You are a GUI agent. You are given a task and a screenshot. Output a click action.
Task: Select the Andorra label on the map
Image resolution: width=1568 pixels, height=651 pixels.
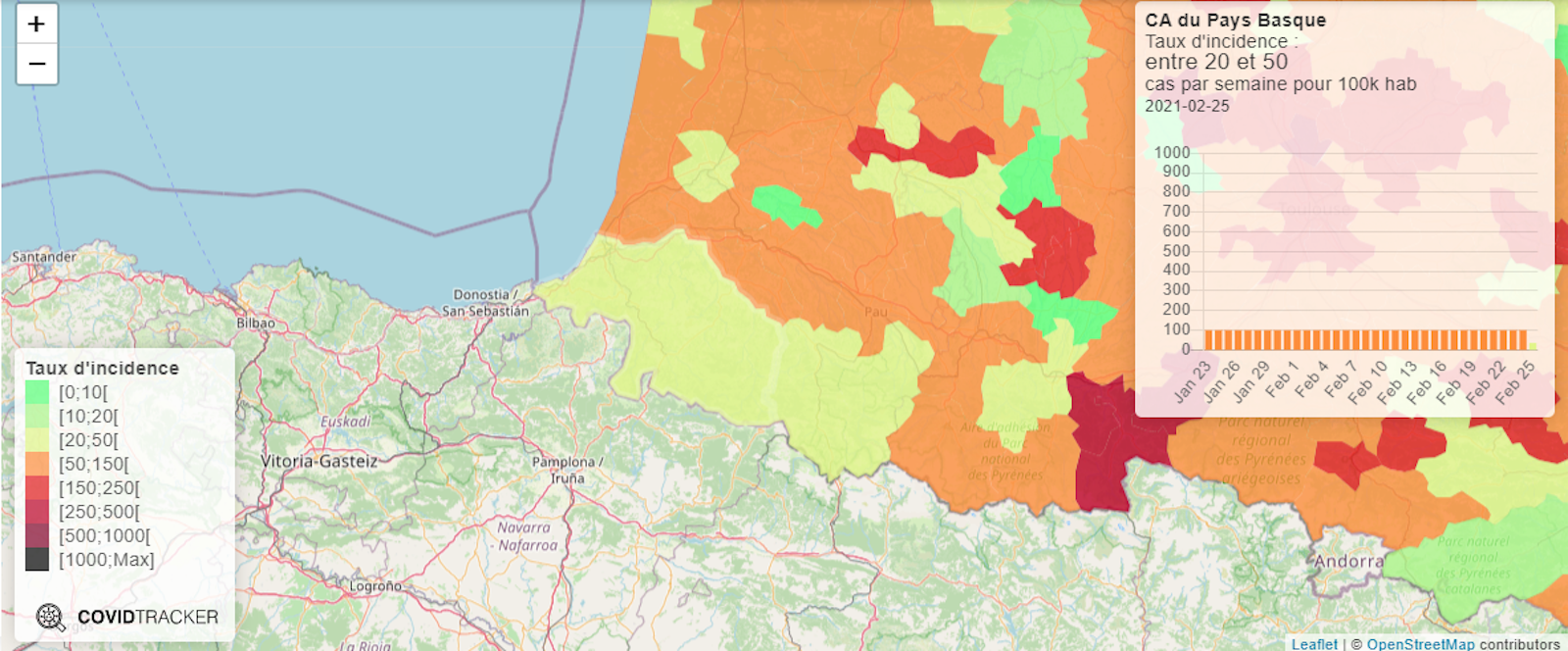click(x=1348, y=562)
